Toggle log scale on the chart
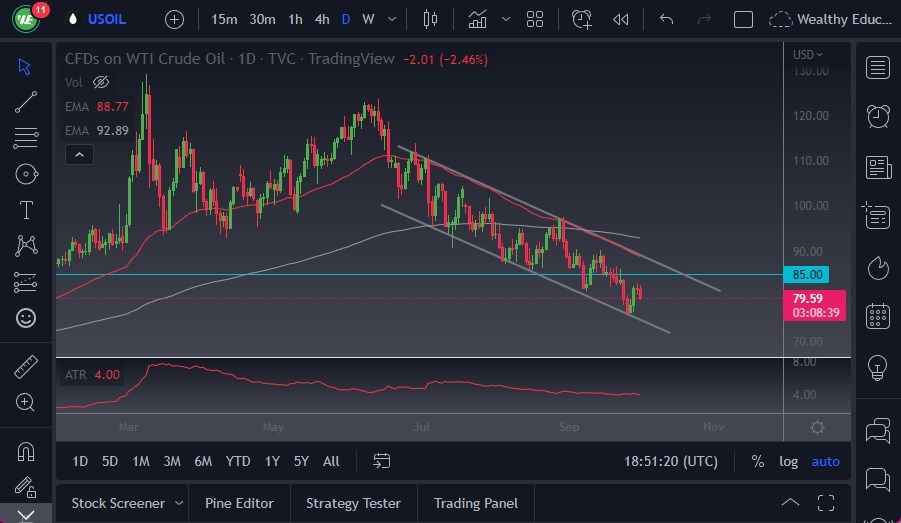This screenshot has height=523, width=901. point(789,461)
